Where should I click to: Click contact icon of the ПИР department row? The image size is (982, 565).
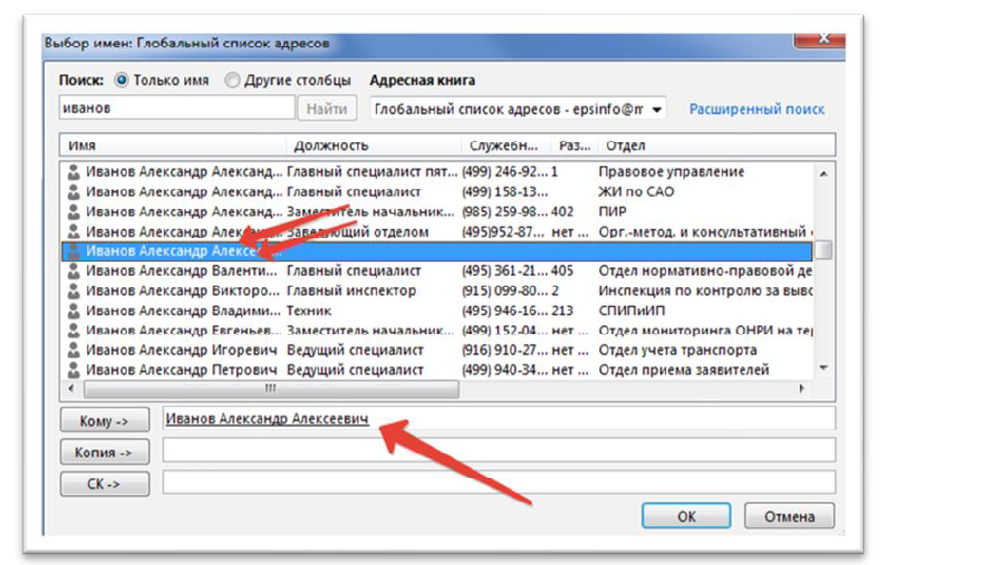point(73,211)
